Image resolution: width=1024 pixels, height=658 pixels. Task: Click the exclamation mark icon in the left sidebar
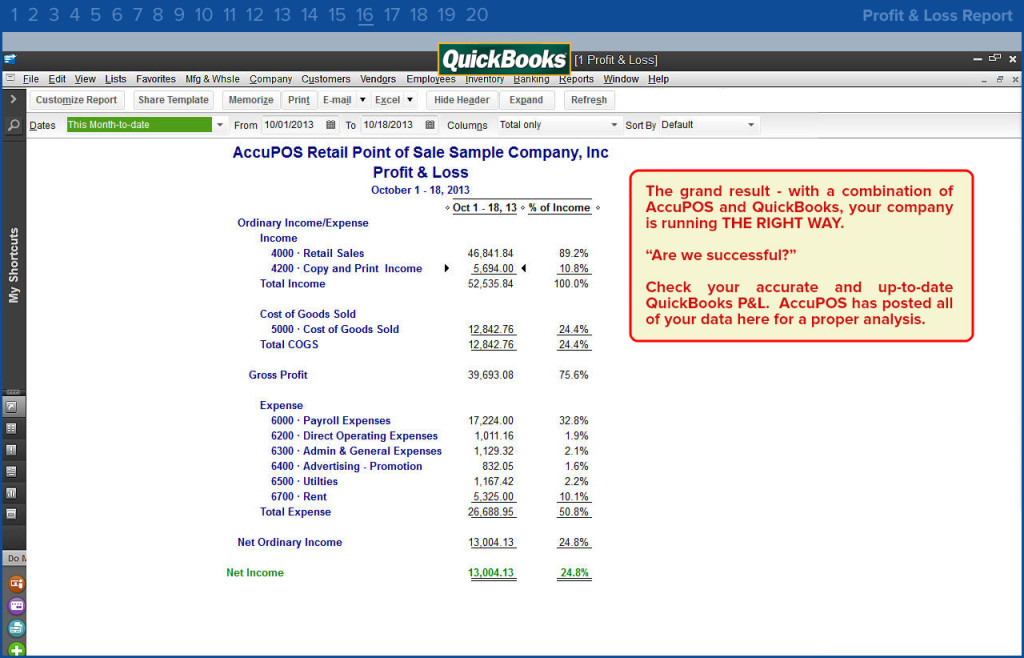pyautogui.click(x=12, y=450)
